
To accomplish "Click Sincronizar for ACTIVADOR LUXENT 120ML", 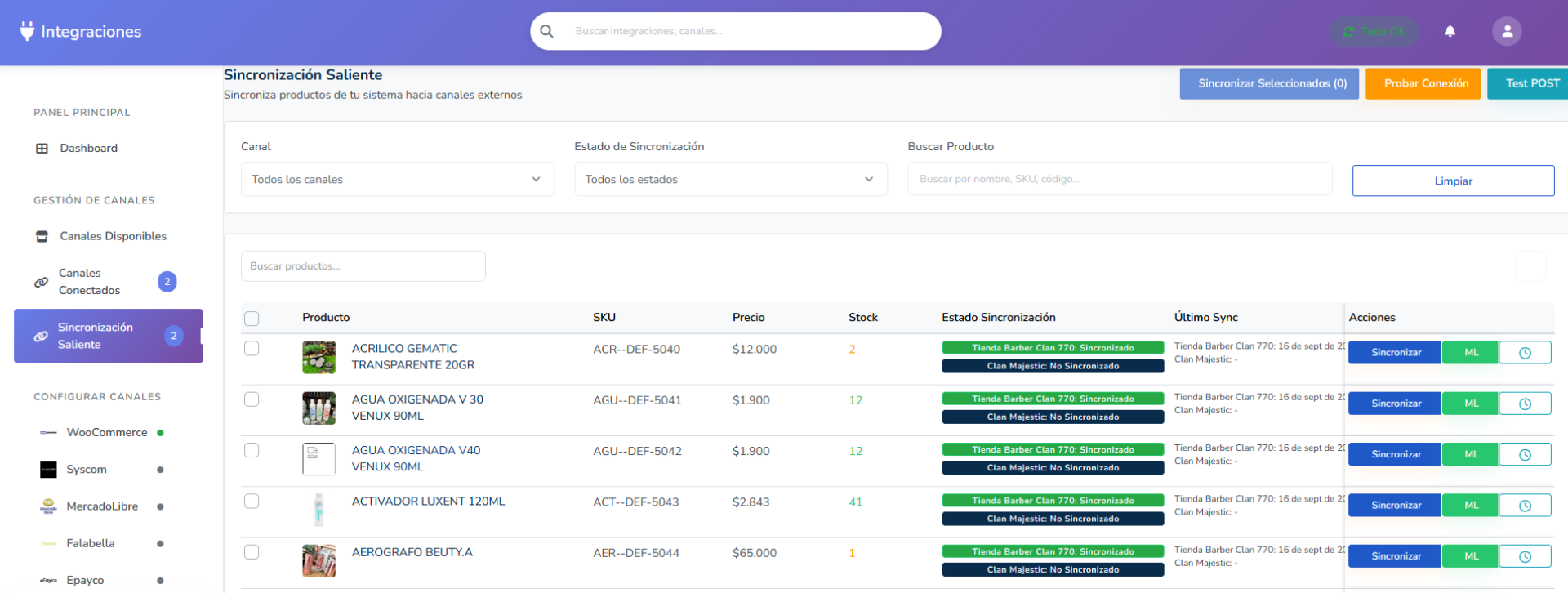I will tap(1395, 506).
